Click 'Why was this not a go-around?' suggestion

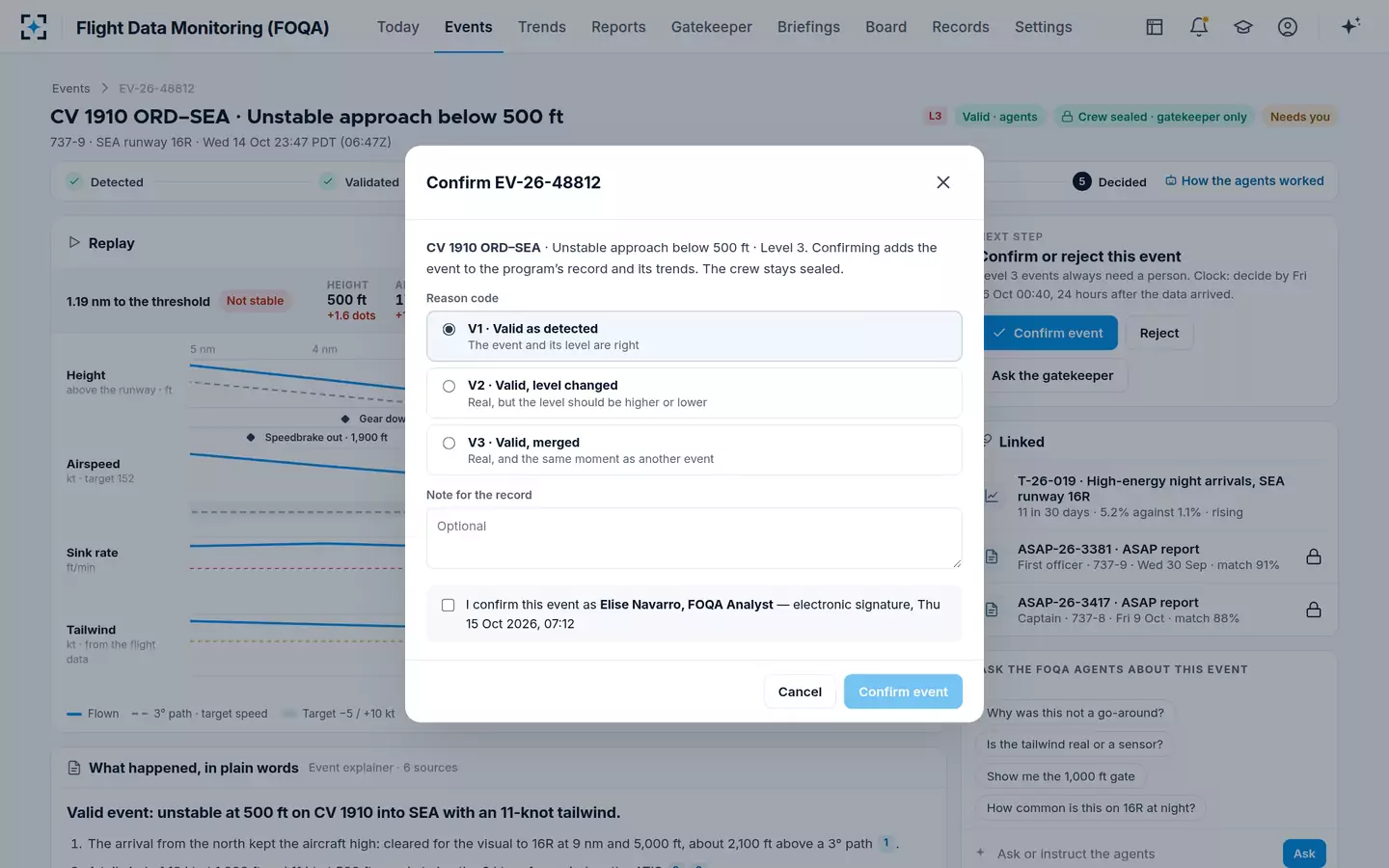1075,714
